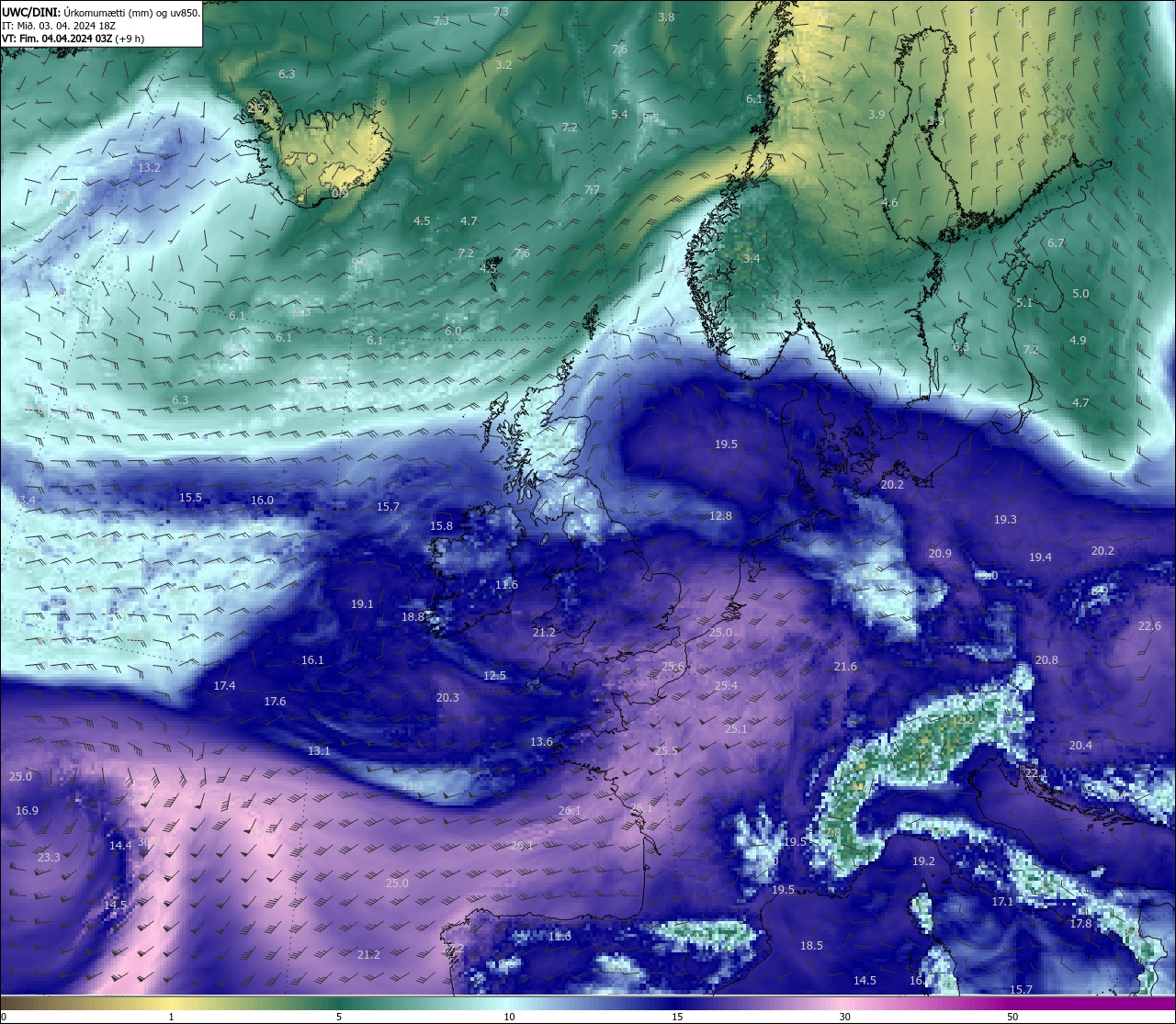
Task: Select the 12.8 value in North Sea
Action: click(x=721, y=516)
